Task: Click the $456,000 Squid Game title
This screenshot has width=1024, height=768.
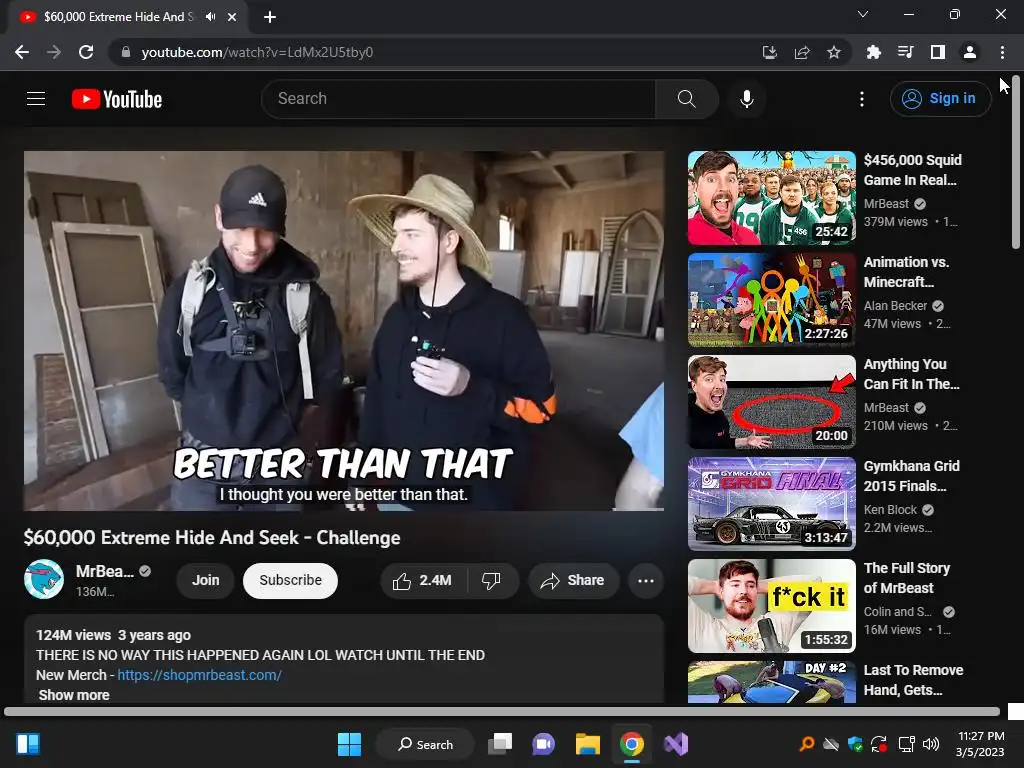Action: (912, 170)
